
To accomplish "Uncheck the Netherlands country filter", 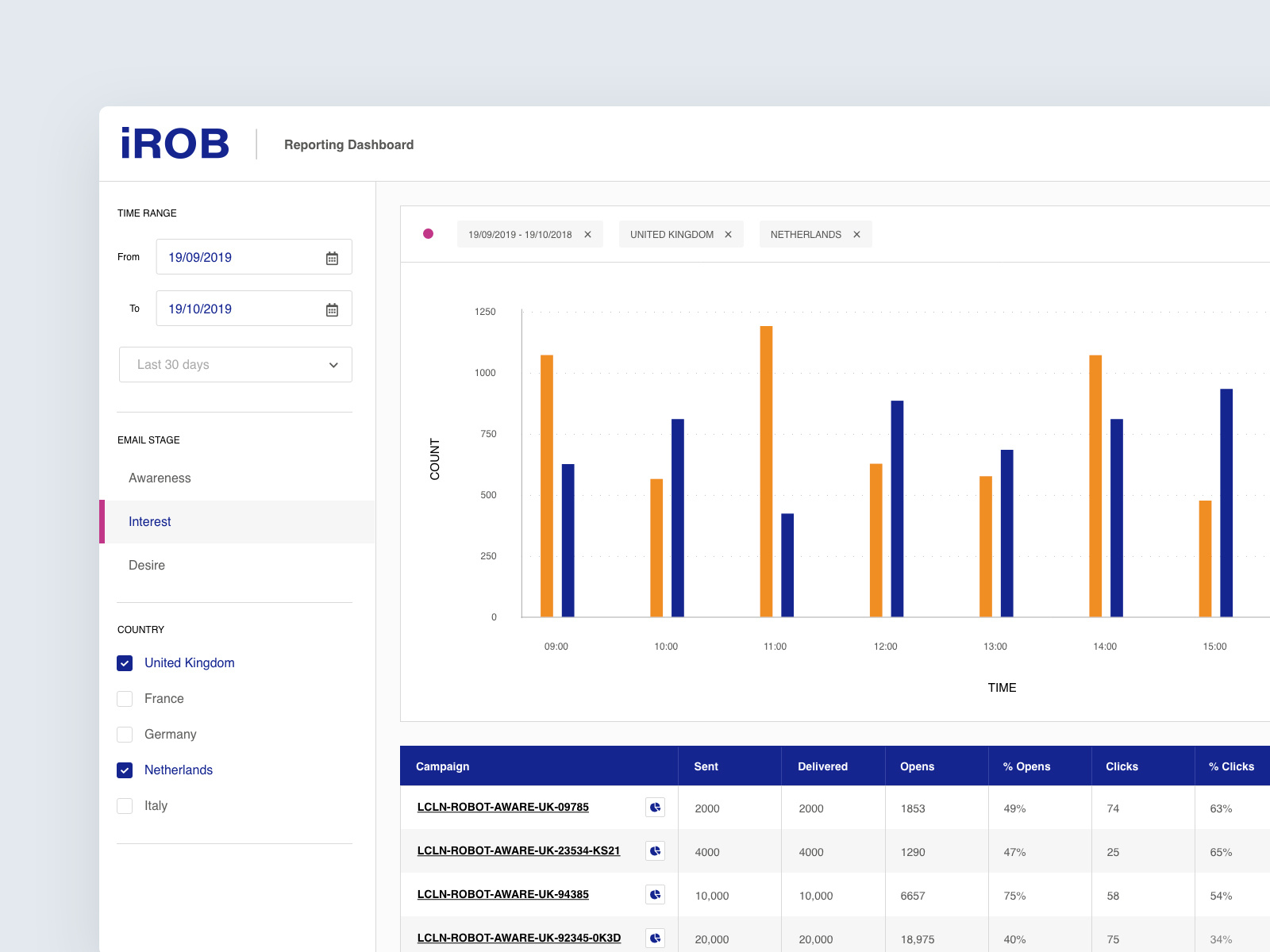I will coord(125,770).
